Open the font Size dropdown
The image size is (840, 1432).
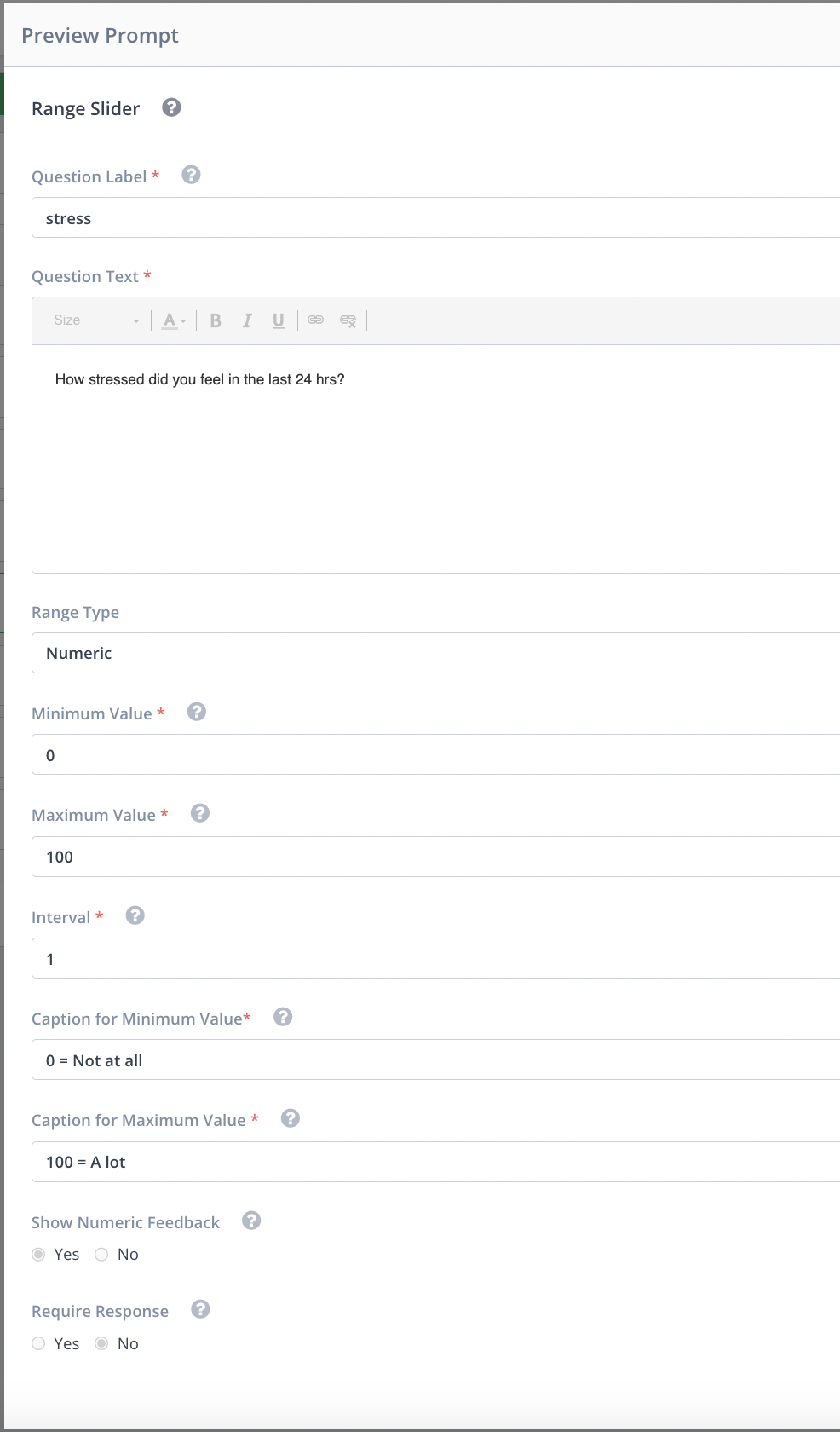click(x=95, y=320)
